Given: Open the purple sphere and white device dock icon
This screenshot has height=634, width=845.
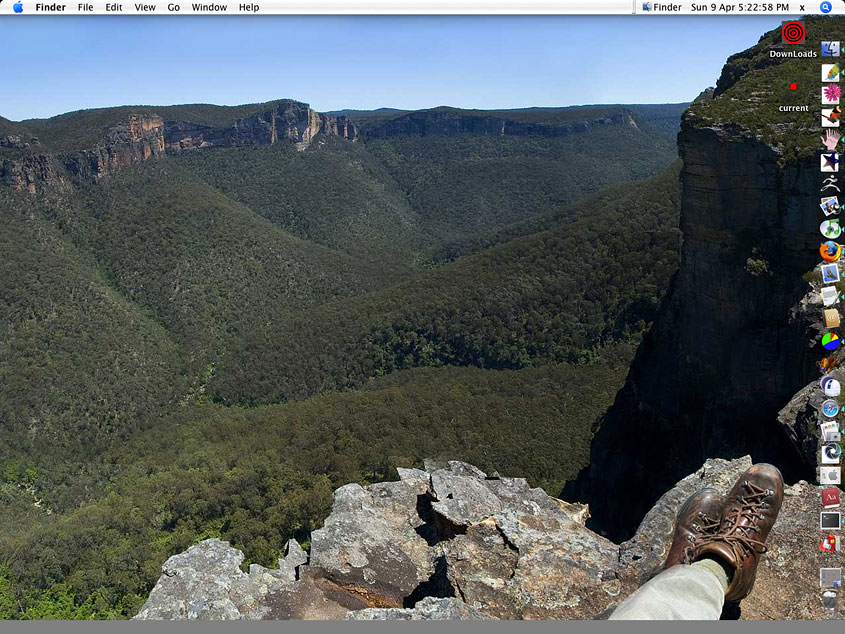Looking at the screenshot, I should pos(830,386).
